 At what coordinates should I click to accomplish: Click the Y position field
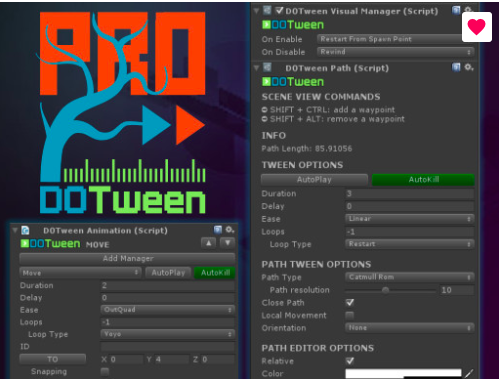pyautogui.click(x=171, y=359)
